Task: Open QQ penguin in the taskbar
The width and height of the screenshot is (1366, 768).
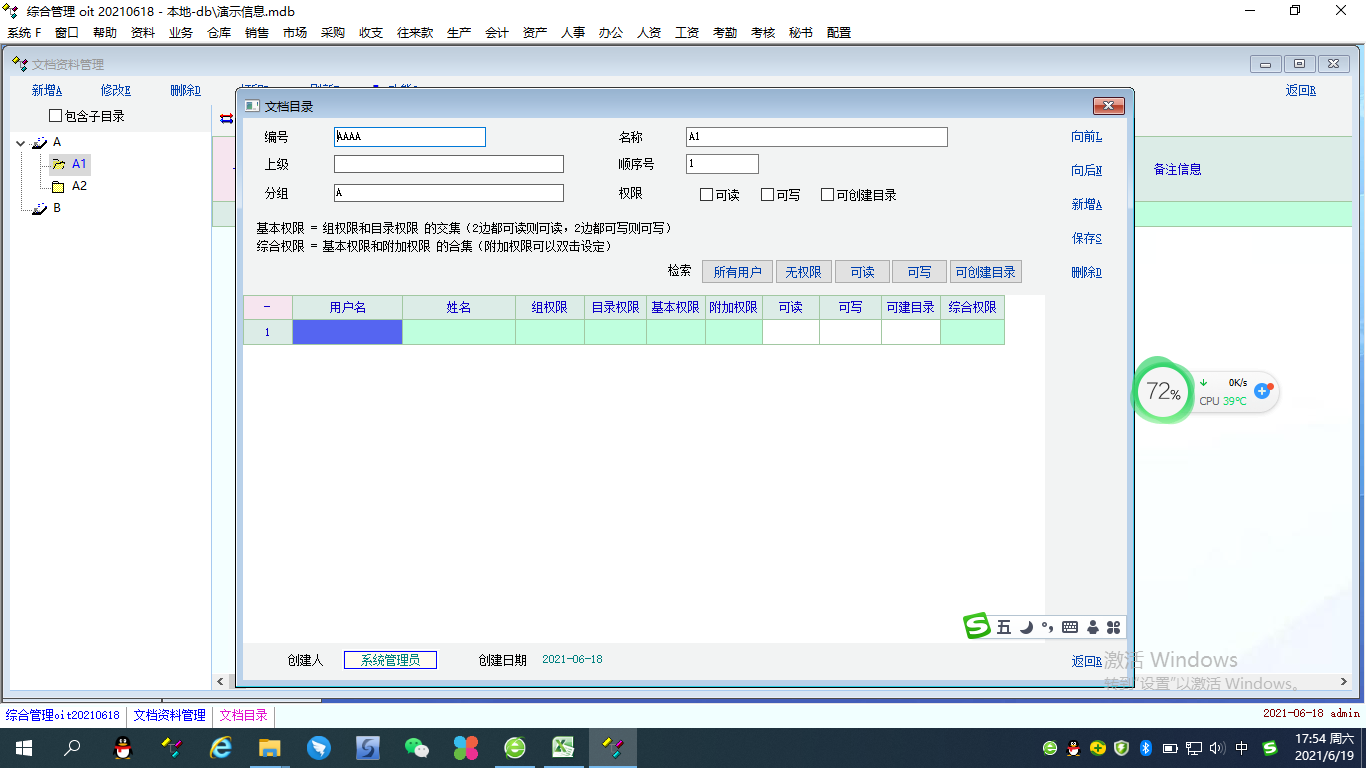Action: [x=123, y=748]
